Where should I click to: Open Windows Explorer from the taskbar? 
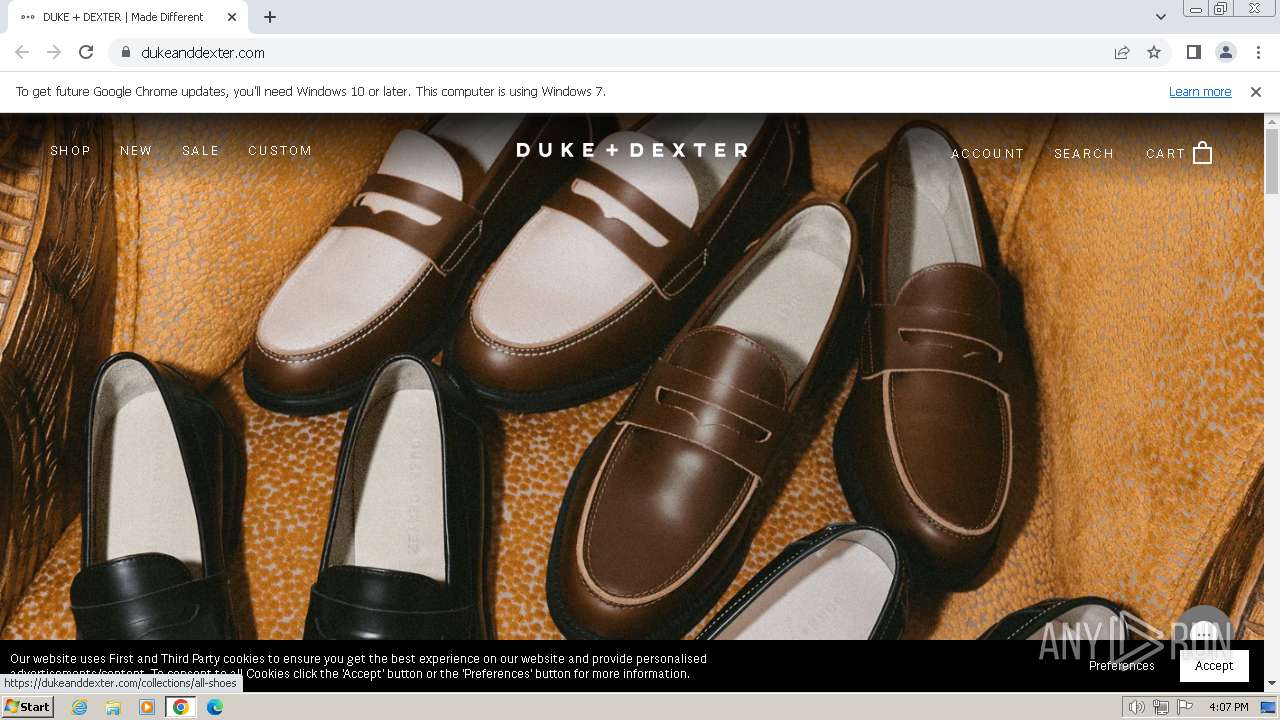pos(113,707)
